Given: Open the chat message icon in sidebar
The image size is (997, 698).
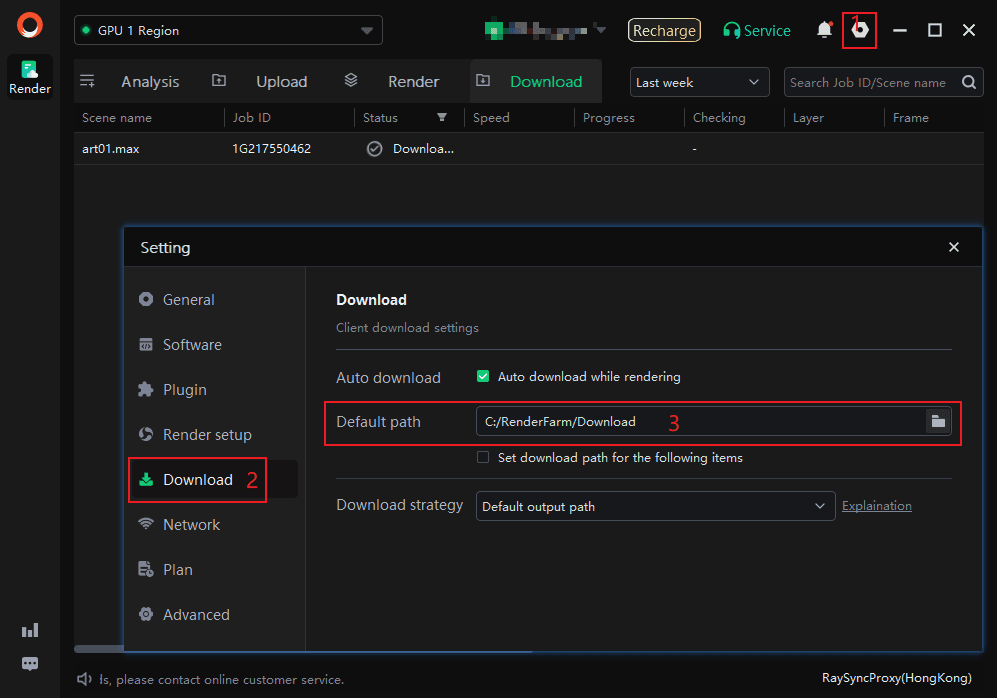Looking at the screenshot, I should point(30,664).
